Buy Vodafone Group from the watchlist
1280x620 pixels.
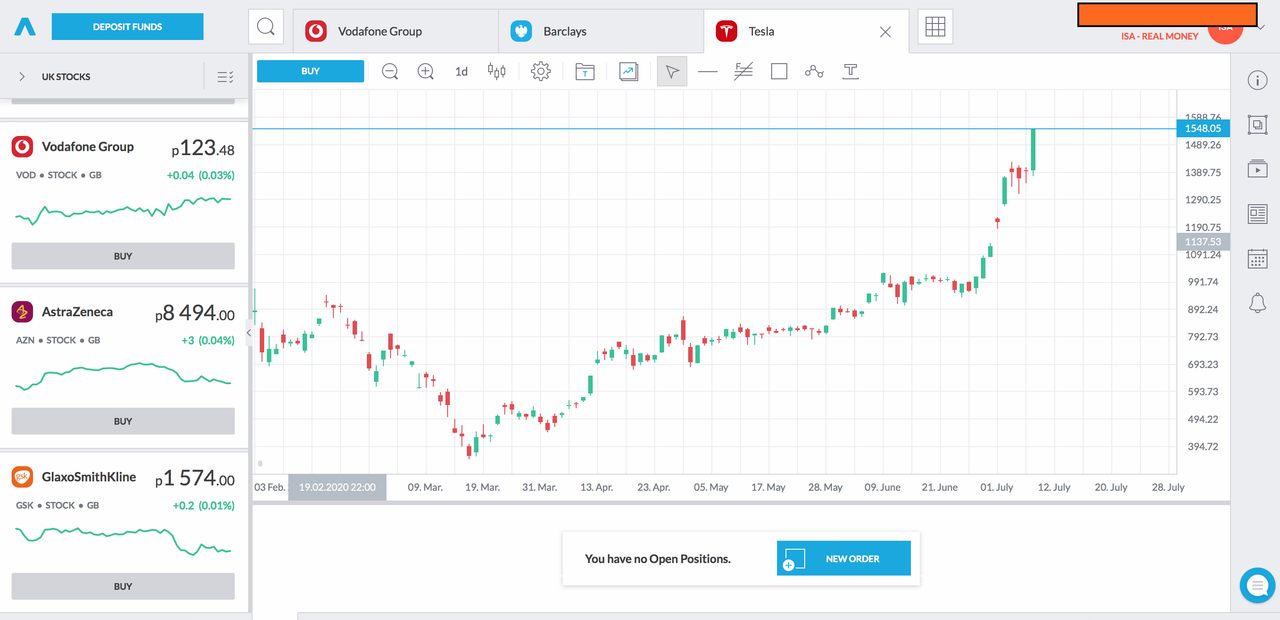[x=123, y=256]
